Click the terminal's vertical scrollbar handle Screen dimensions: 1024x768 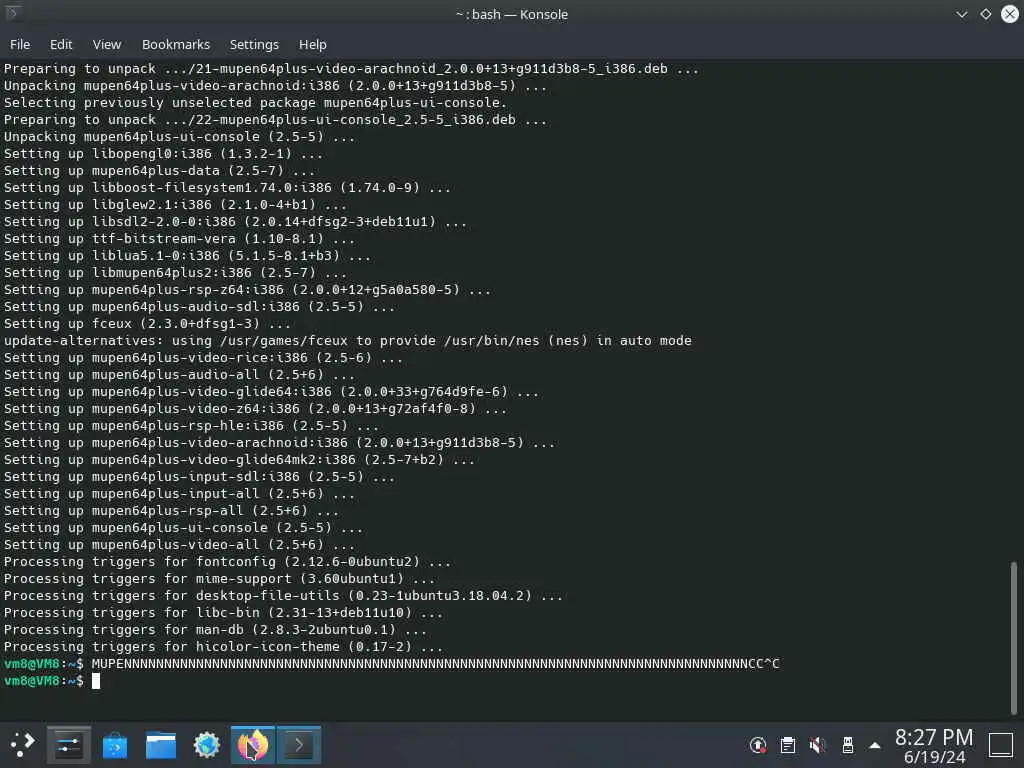click(1014, 637)
